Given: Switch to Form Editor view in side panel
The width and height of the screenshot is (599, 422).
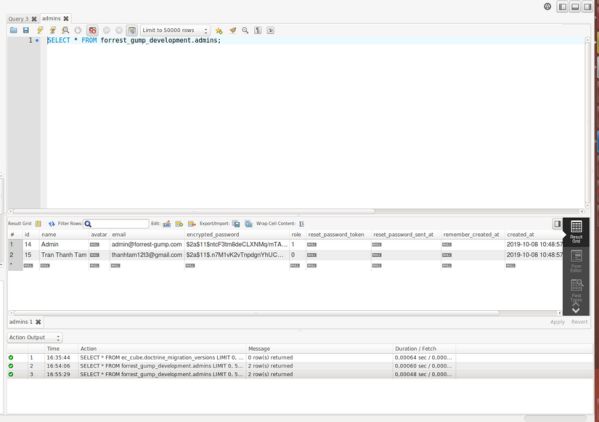Looking at the screenshot, I should click(x=576, y=261).
